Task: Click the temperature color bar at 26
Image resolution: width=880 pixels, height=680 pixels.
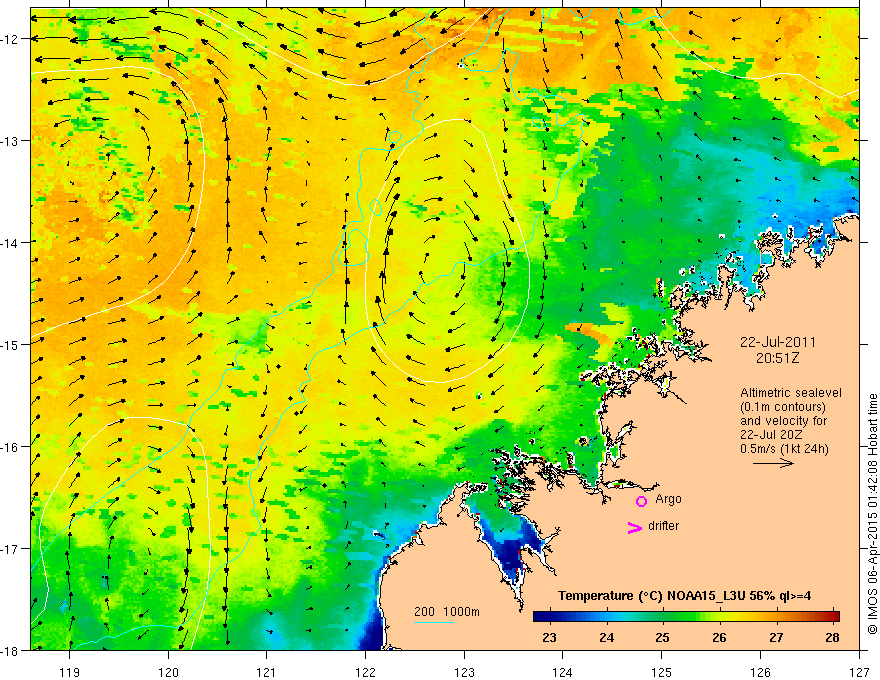Action: tap(719, 616)
